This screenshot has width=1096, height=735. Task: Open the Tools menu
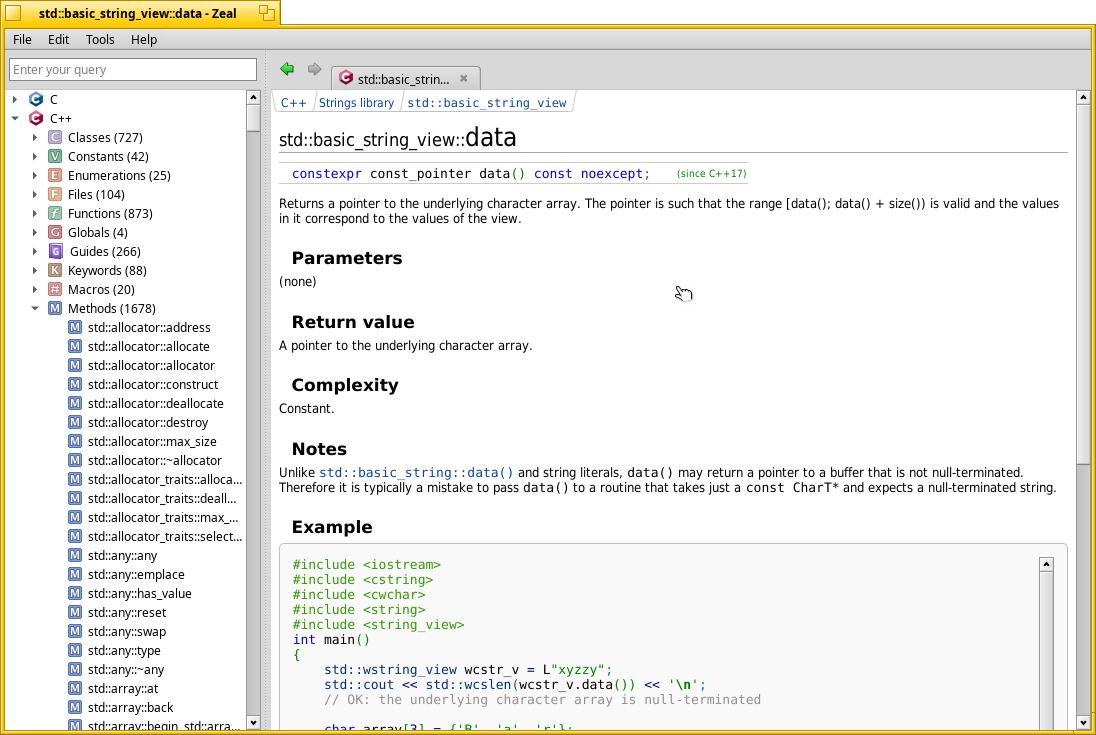click(100, 39)
